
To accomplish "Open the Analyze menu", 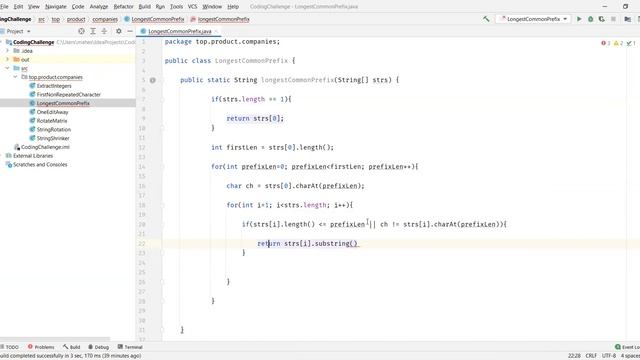I will tap(99, 7).
